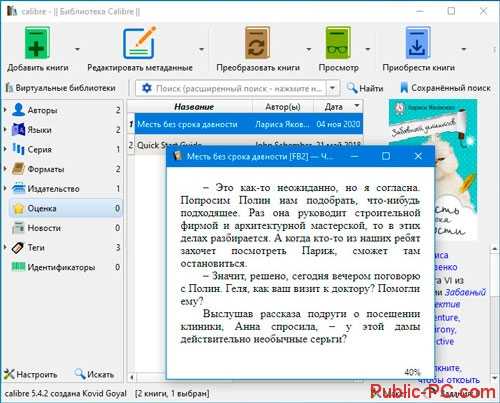This screenshot has width=500, height=403.
Task: Select Идентификаторы category label
Action: click(x=61, y=267)
